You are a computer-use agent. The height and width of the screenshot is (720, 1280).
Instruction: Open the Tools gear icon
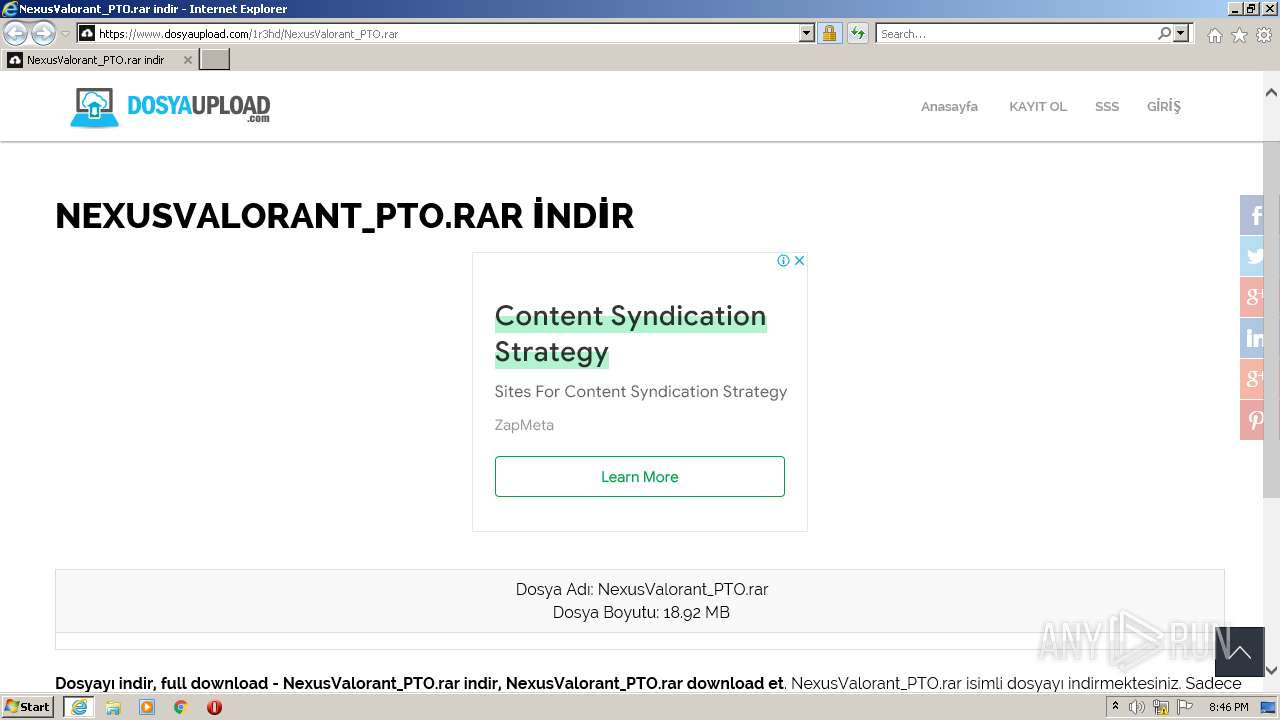point(1263,35)
